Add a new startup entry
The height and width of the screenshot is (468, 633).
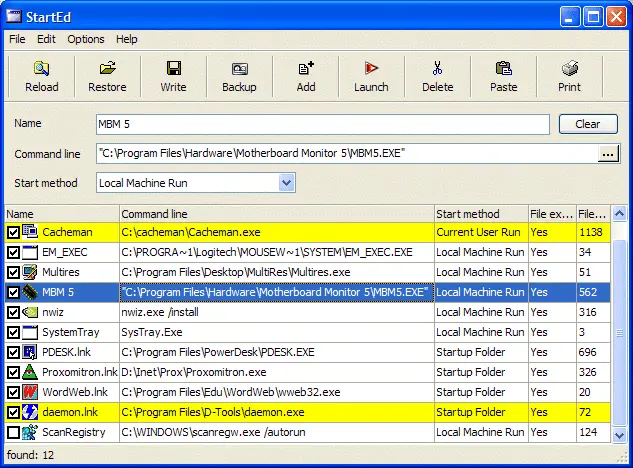click(306, 69)
